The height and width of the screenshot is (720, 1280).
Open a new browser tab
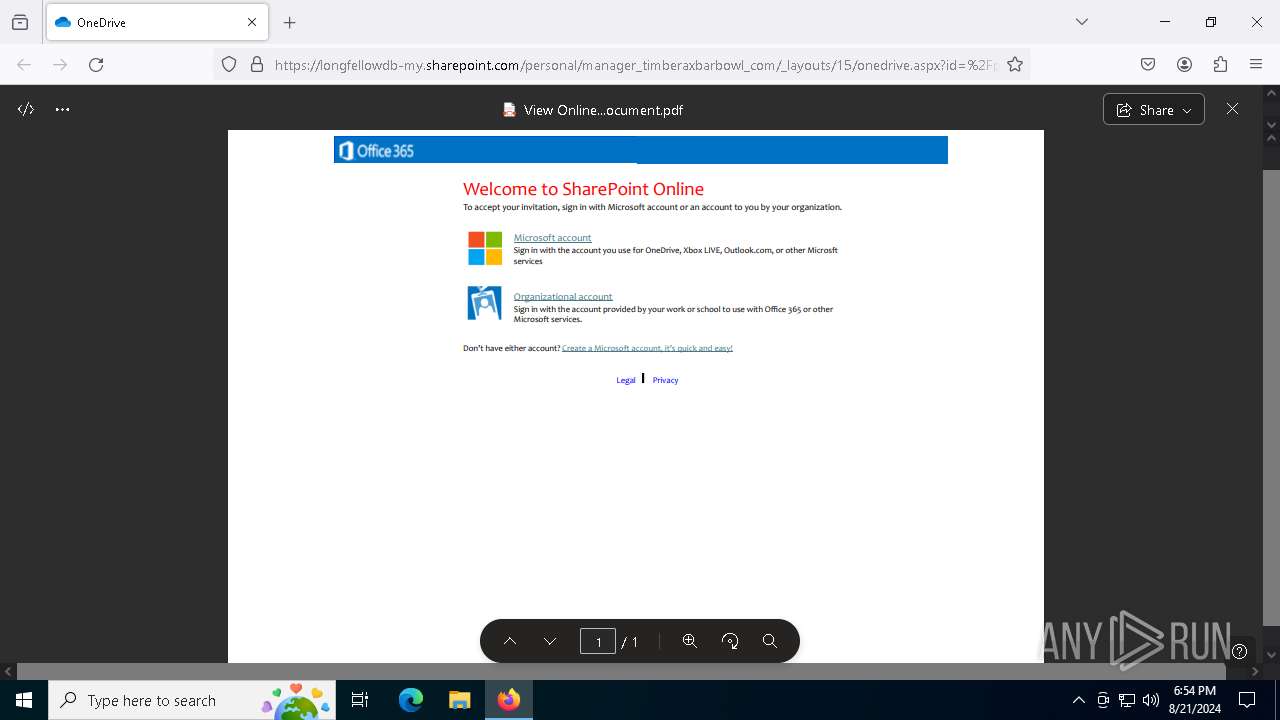coord(290,22)
